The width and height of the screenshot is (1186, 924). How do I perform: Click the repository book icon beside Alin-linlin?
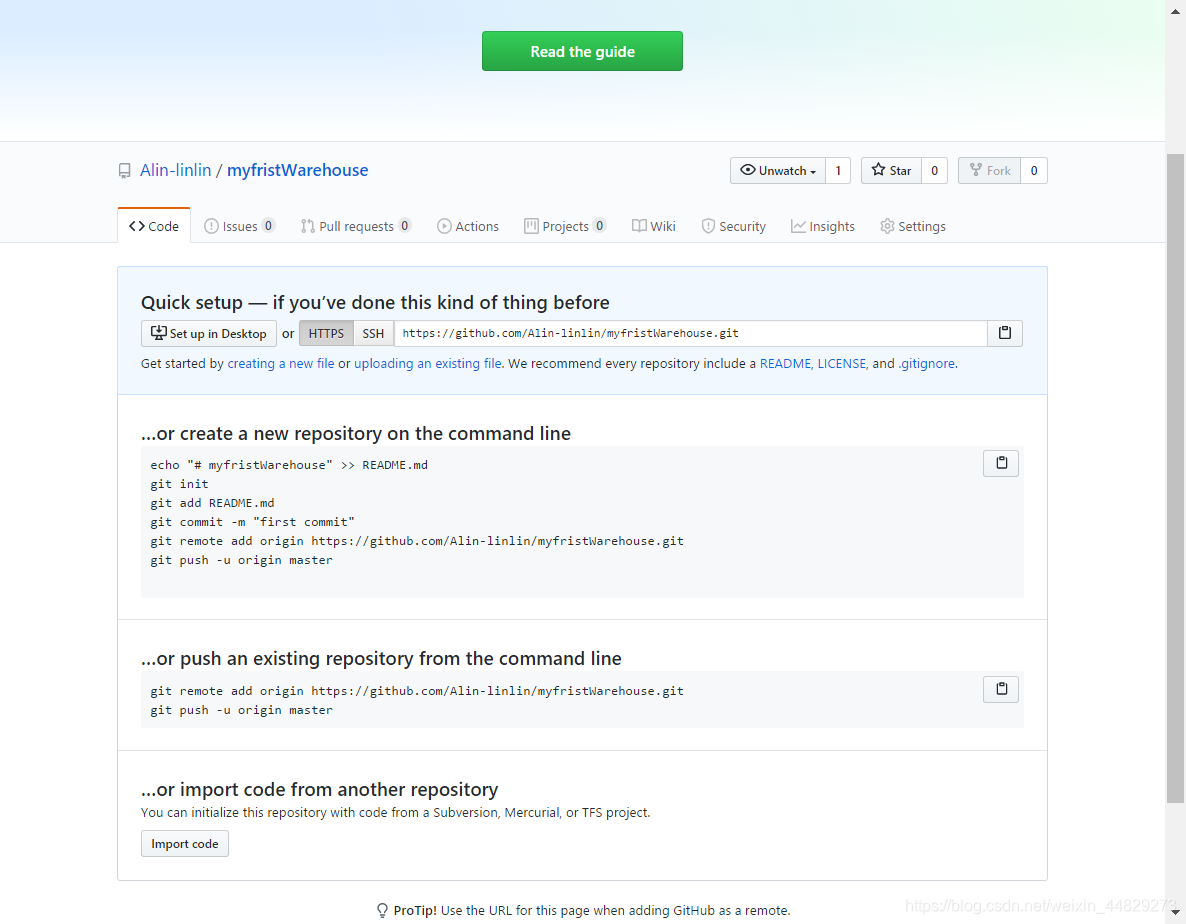(125, 171)
